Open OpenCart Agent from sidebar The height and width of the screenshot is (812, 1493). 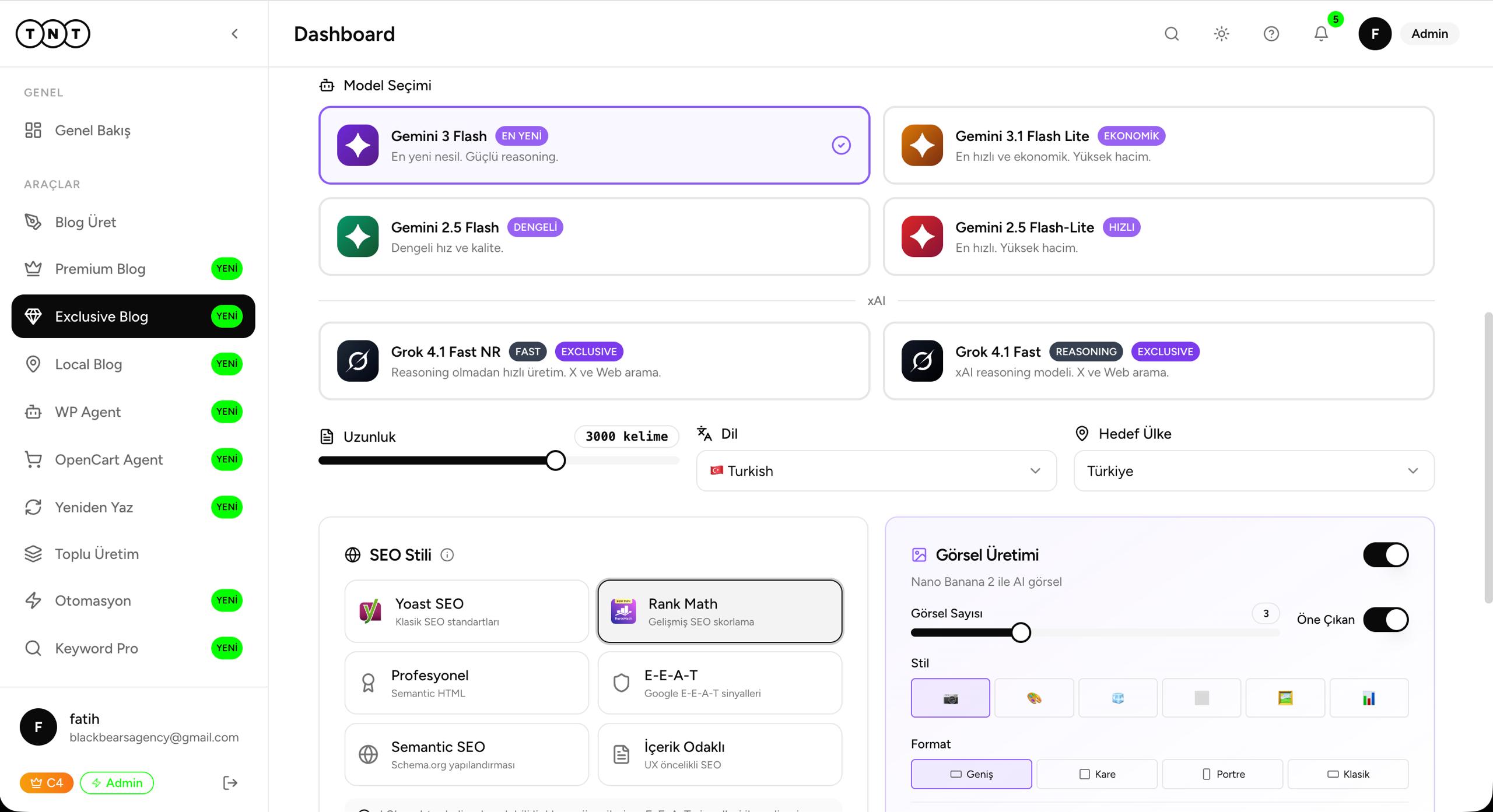tap(134, 460)
